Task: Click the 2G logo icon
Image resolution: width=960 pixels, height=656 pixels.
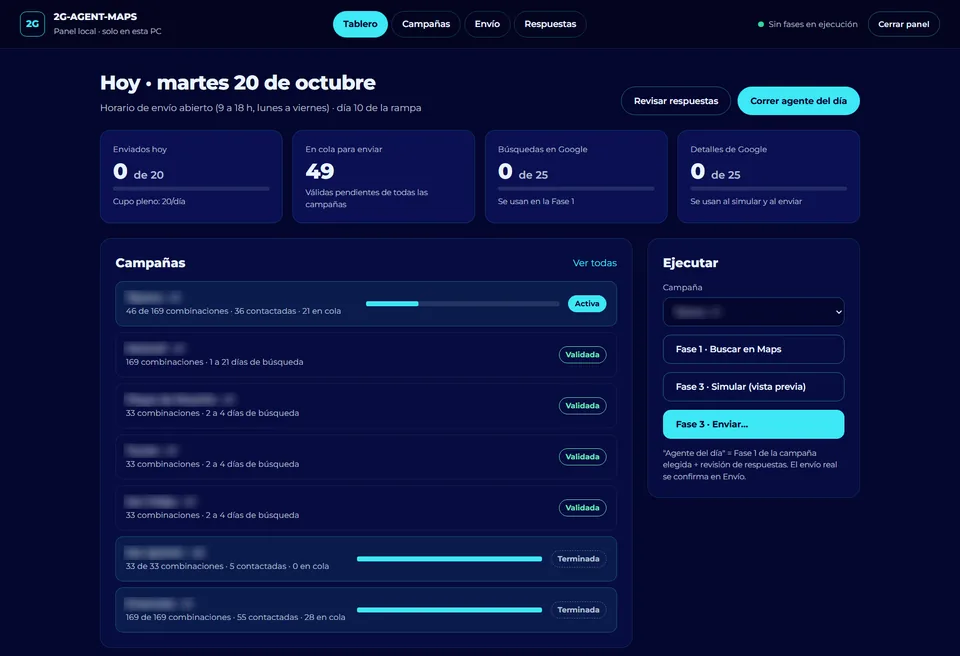Action: (32, 24)
